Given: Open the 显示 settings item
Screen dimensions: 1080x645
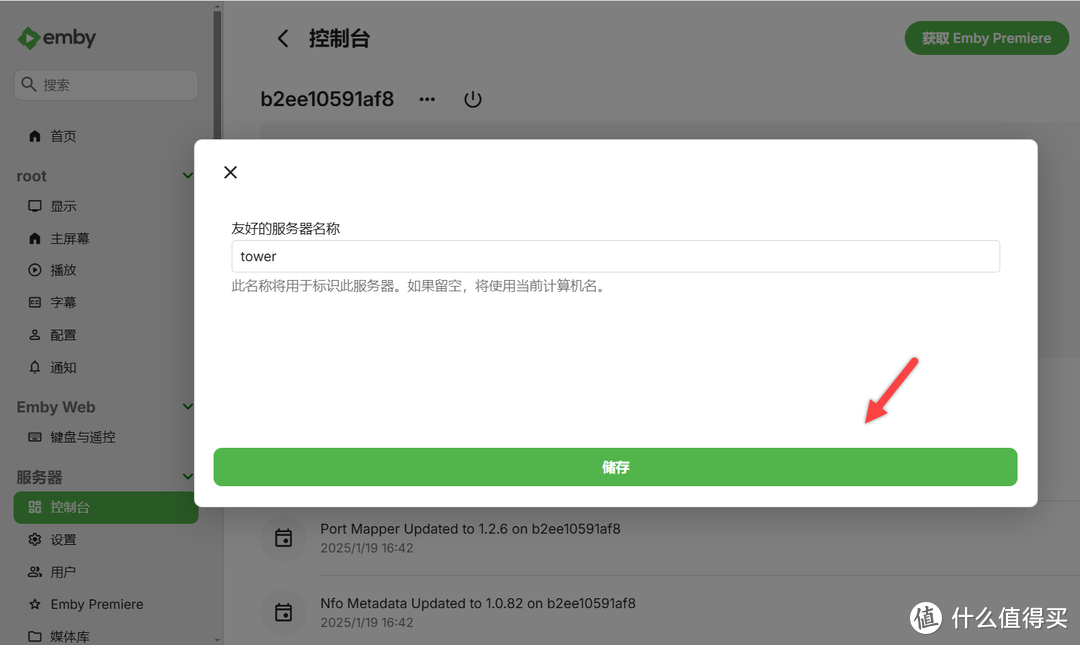Looking at the screenshot, I should (x=106, y=206).
